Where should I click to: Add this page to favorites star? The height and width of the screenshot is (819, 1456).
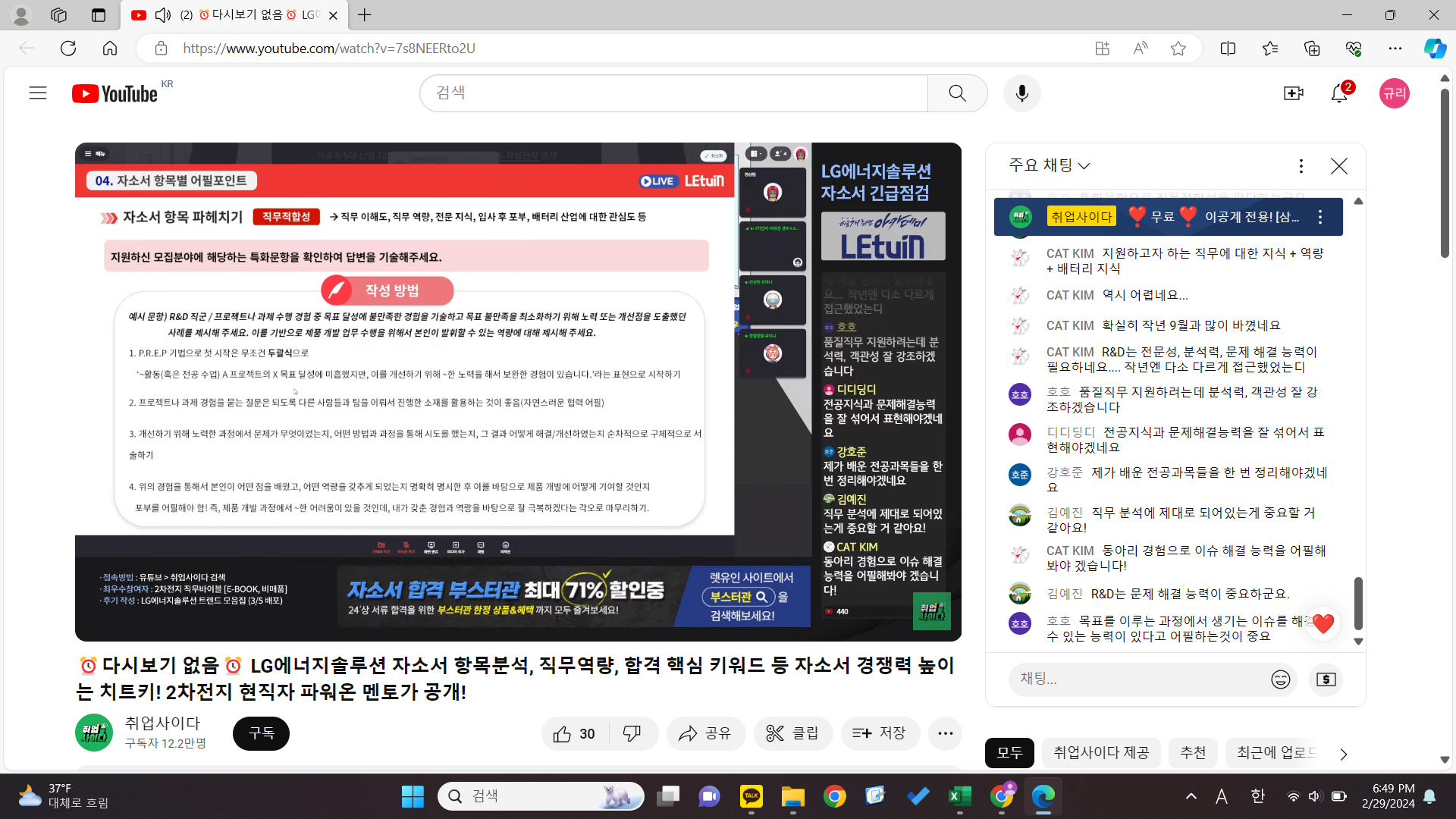pos(1178,49)
